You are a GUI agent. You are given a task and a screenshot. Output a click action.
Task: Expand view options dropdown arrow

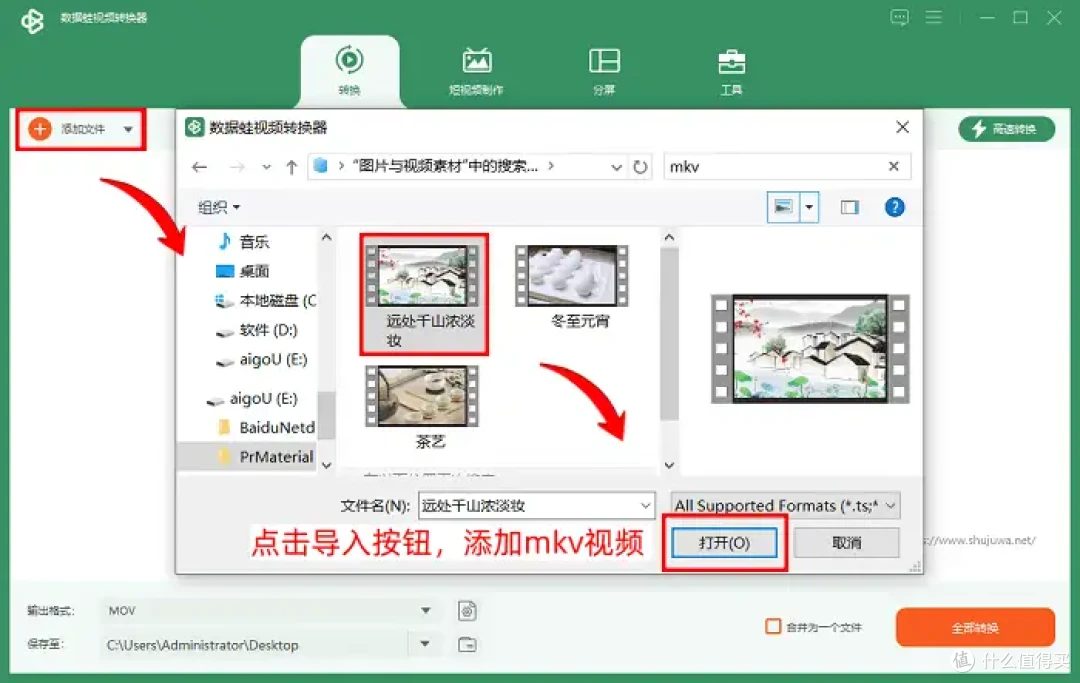(809, 207)
